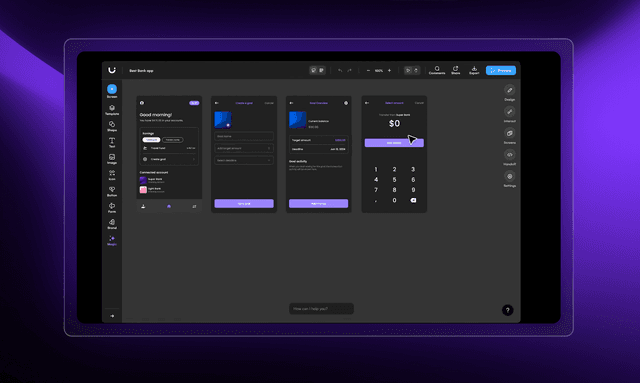This screenshot has height=383, width=640.
Task: Zoom in with the plus button
Action: (389, 70)
